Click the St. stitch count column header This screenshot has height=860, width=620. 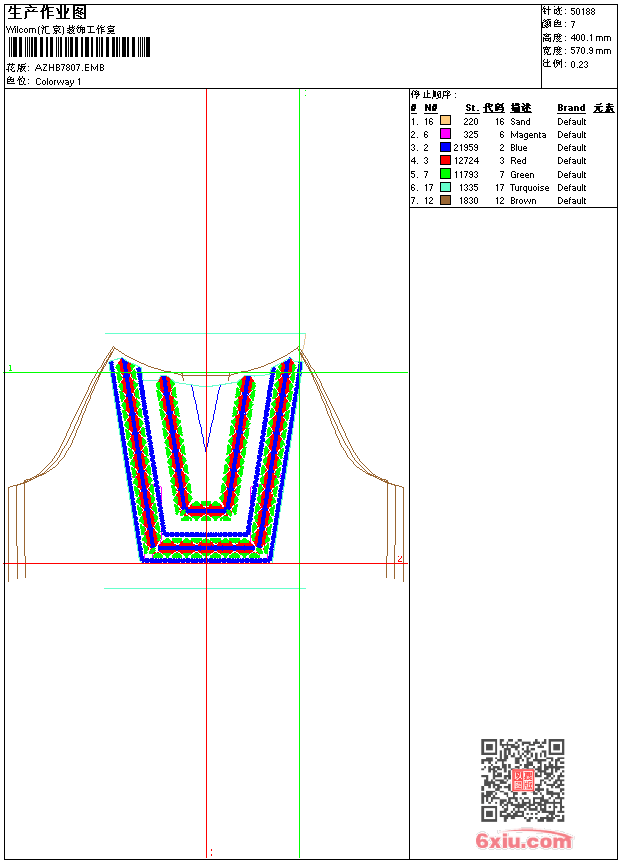click(471, 108)
